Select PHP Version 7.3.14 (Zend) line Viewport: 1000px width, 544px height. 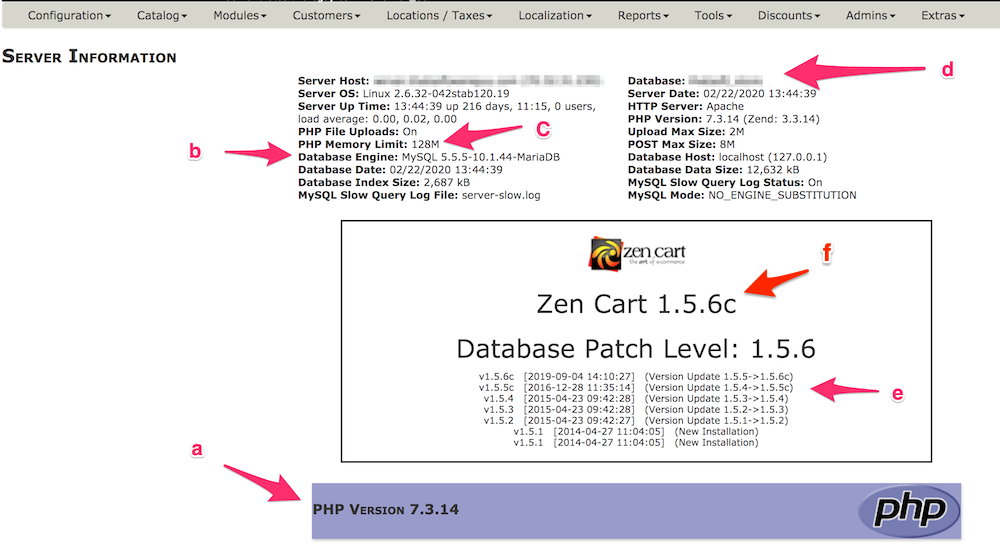coord(723,119)
